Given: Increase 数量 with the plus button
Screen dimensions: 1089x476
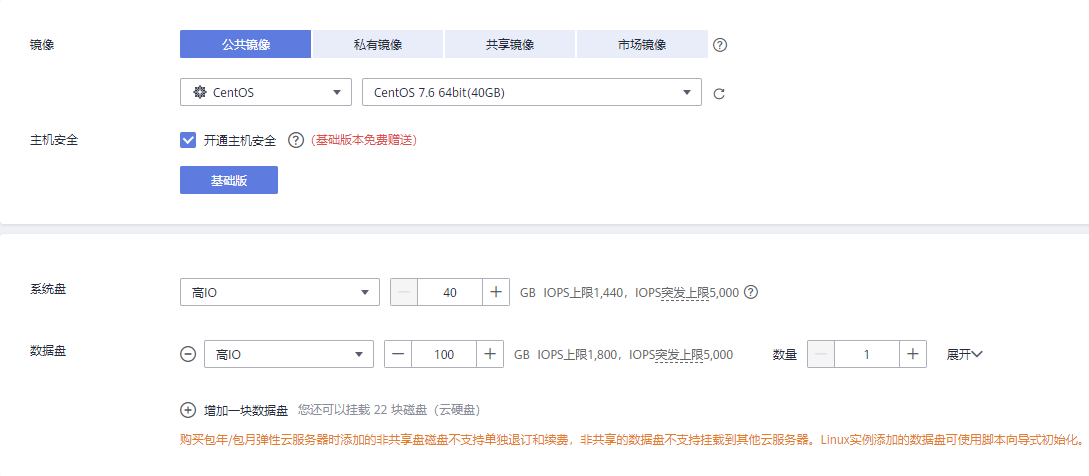Looking at the screenshot, I should [x=913, y=354].
